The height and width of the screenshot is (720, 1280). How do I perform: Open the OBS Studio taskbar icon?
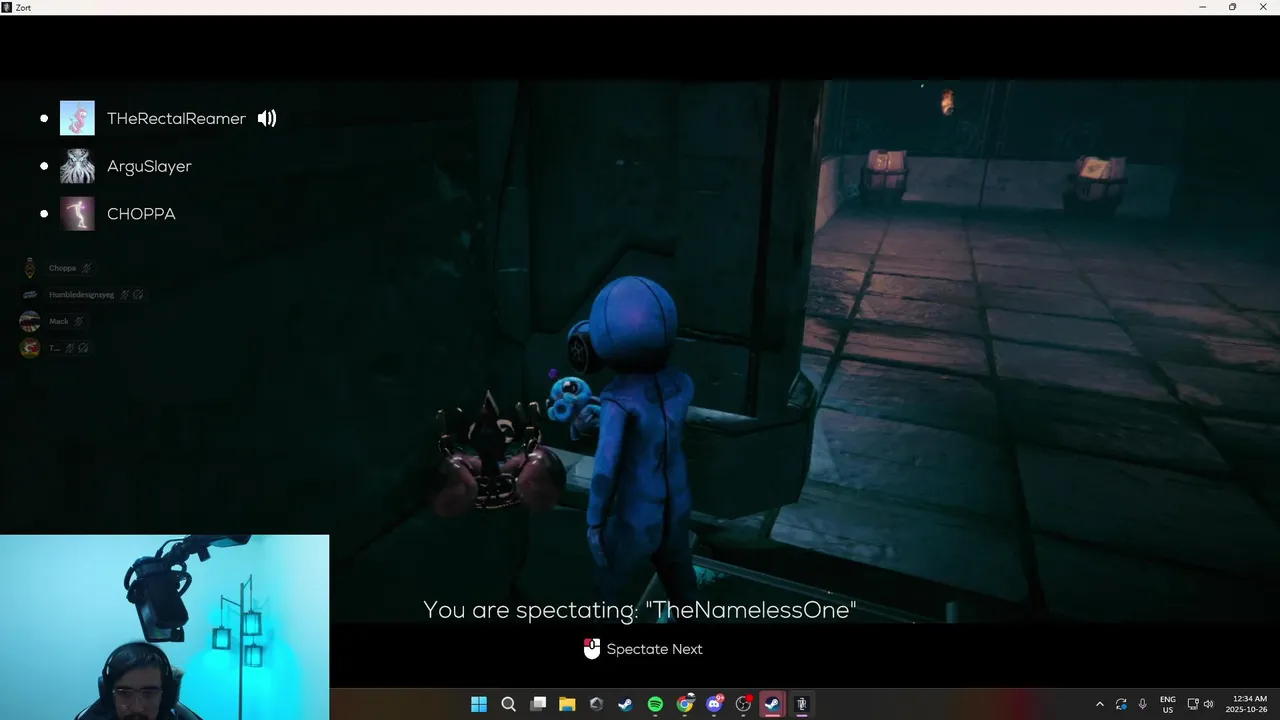(x=743, y=704)
